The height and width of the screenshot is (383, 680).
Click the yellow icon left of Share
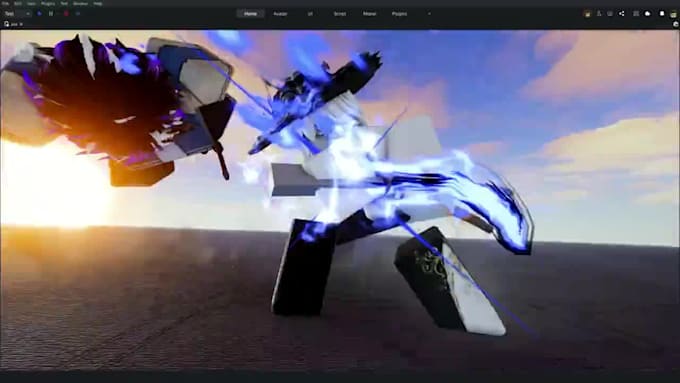[x=587, y=14]
